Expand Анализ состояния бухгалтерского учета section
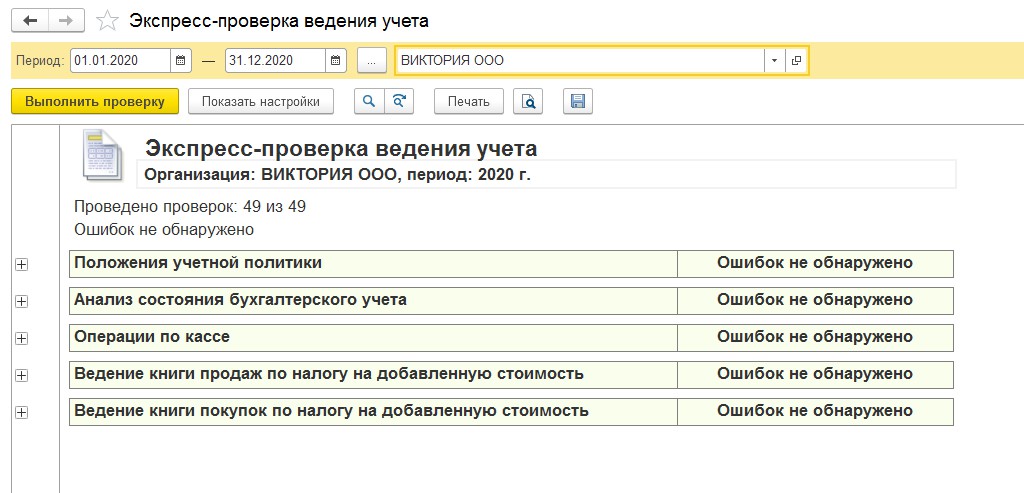Image resolution: width=1024 pixels, height=493 pixels. click(22, 301)
